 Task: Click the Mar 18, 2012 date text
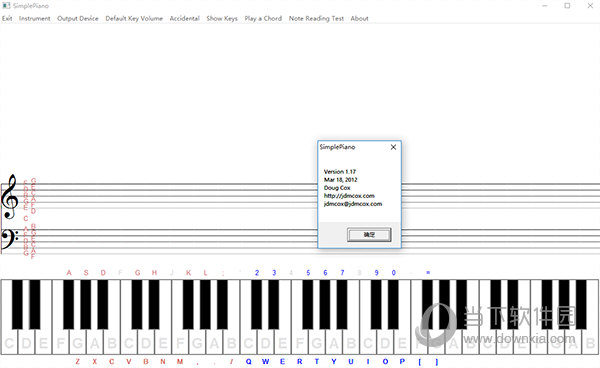tap(341, 180)
